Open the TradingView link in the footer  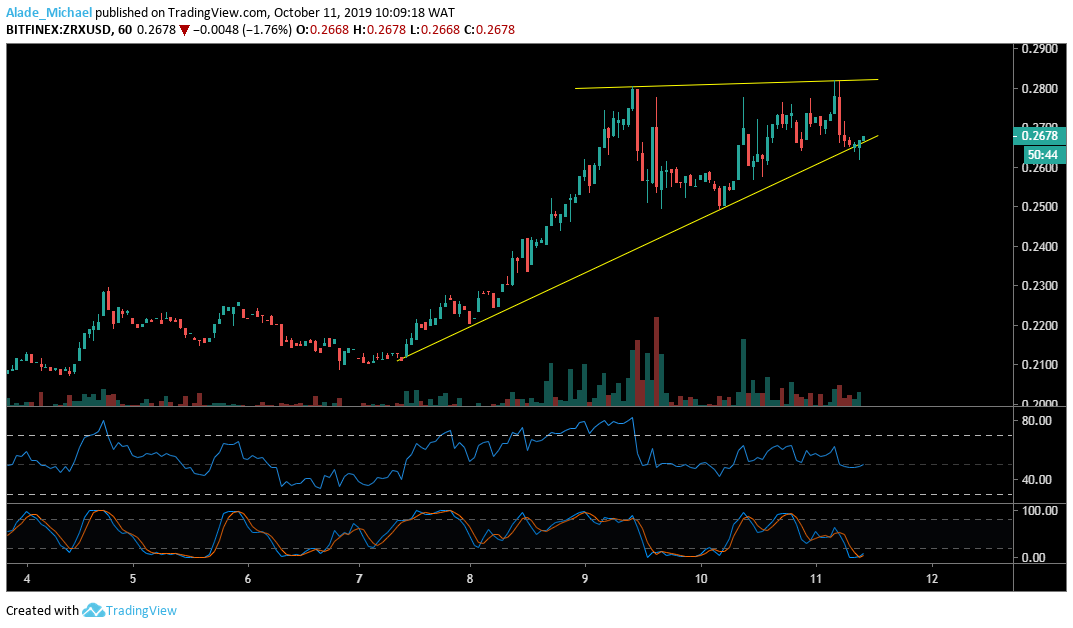[x=143, y=610]
